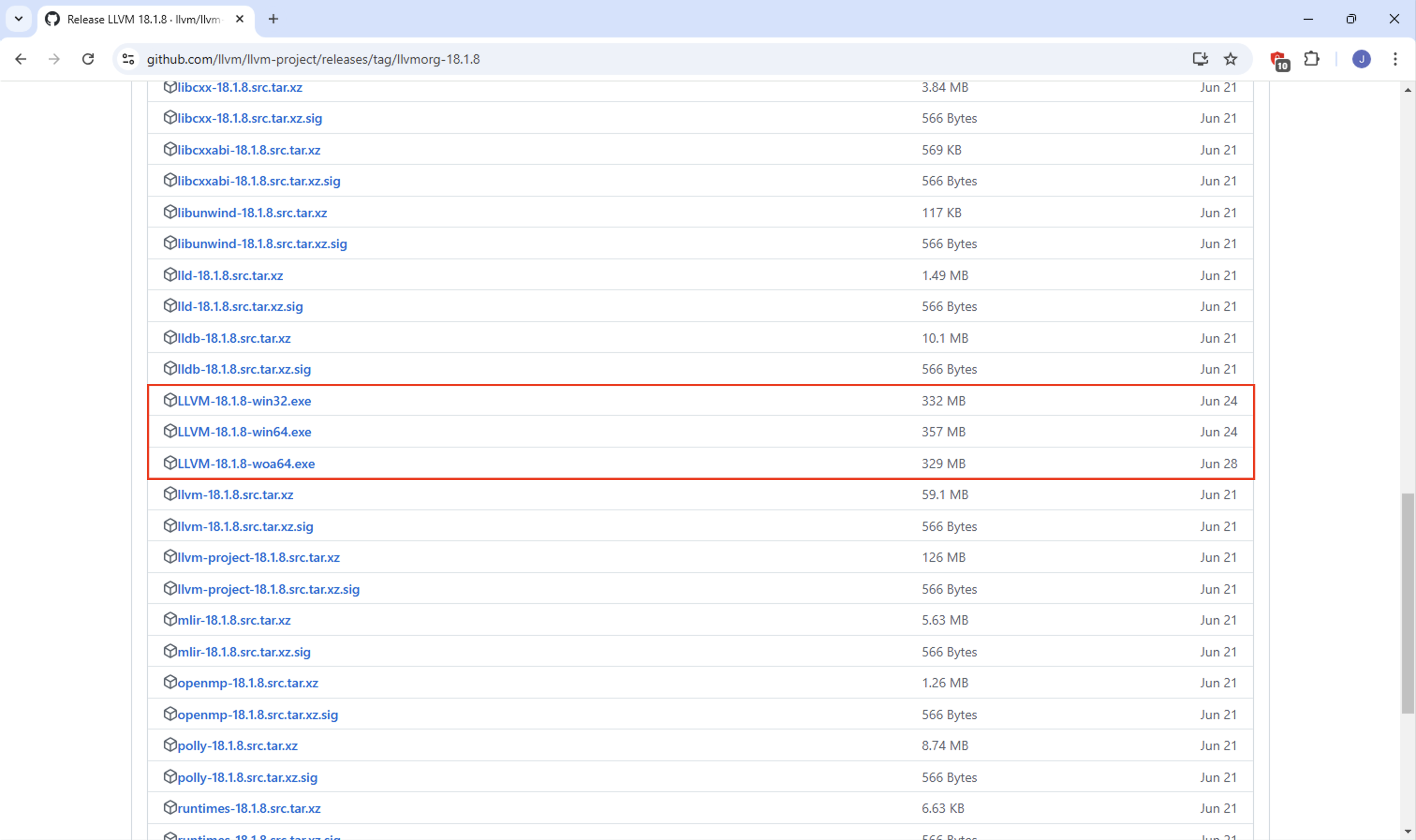Expand the tab search dropdown chevron
Screen dimensions: 1416x840
[x=19, y=19]
